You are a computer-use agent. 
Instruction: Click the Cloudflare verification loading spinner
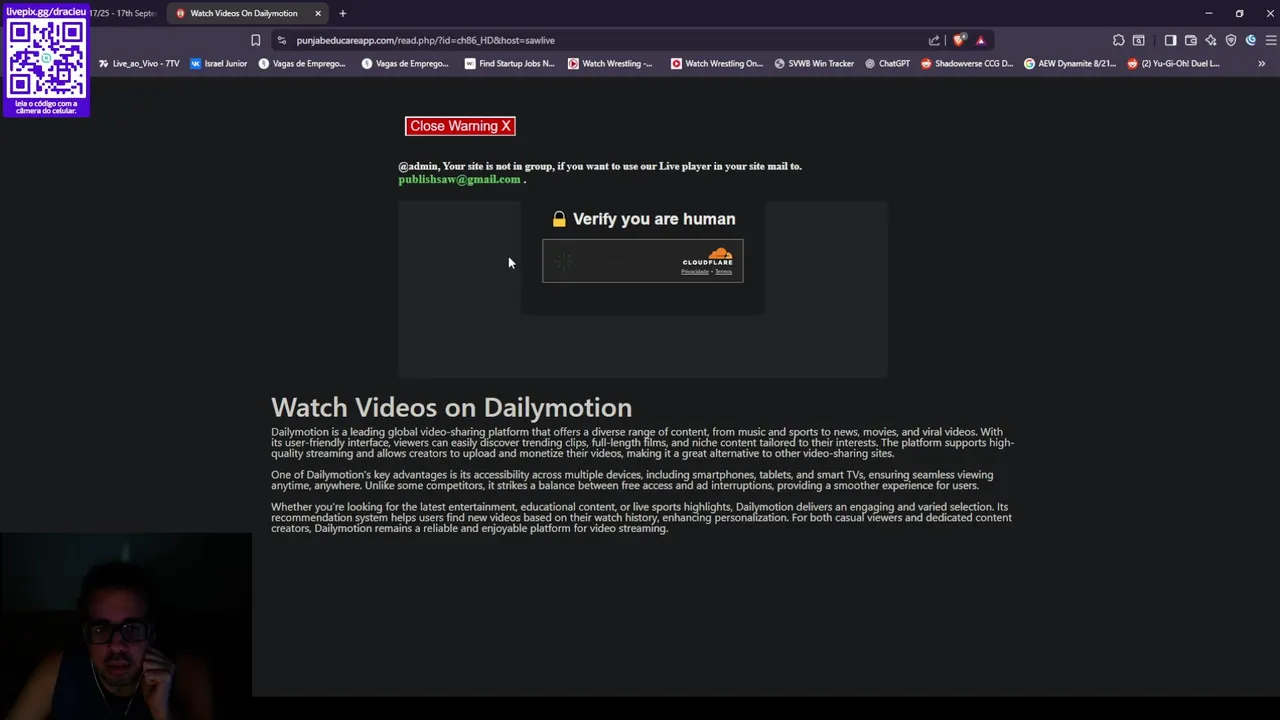(x=564, y=262)
